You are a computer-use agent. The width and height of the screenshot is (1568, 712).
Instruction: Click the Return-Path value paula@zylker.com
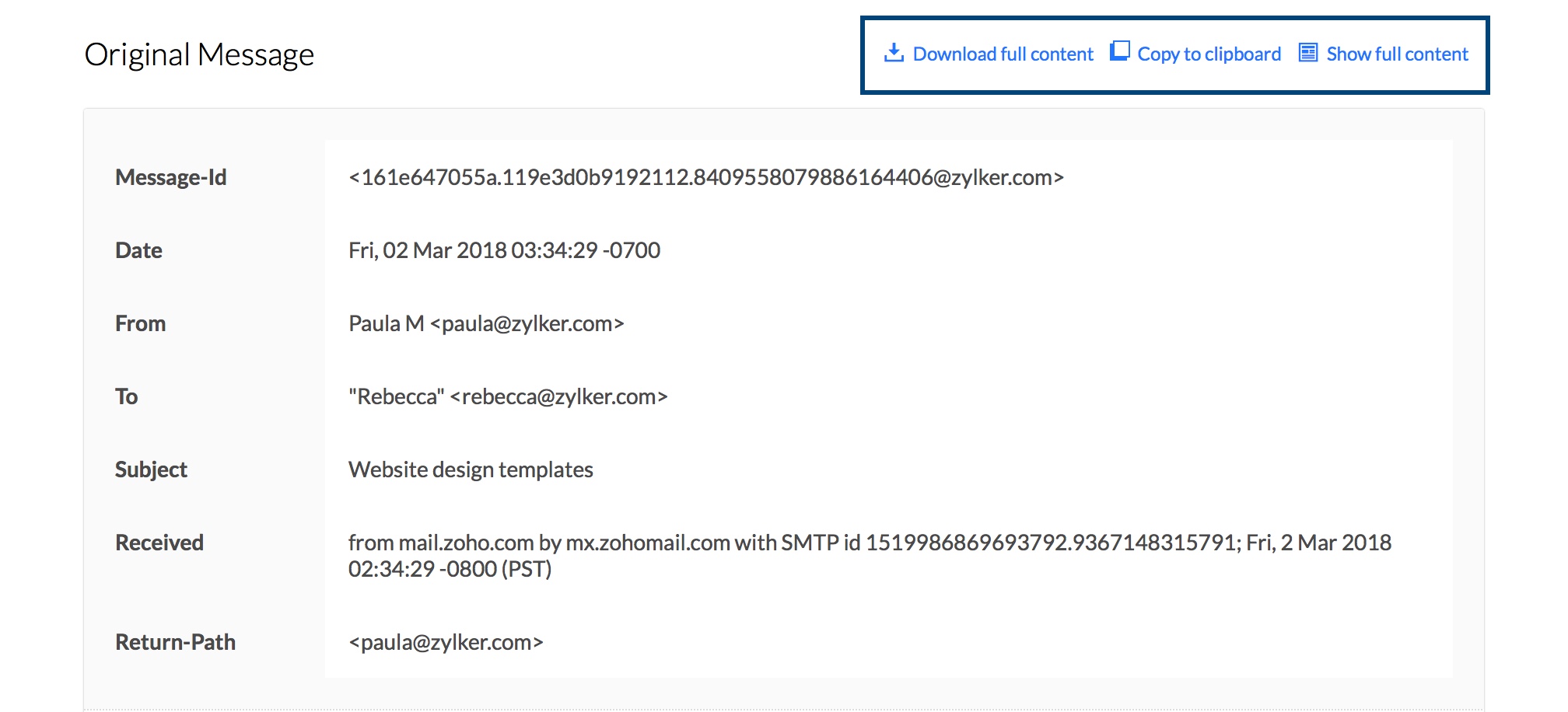[x=446, y=642]
